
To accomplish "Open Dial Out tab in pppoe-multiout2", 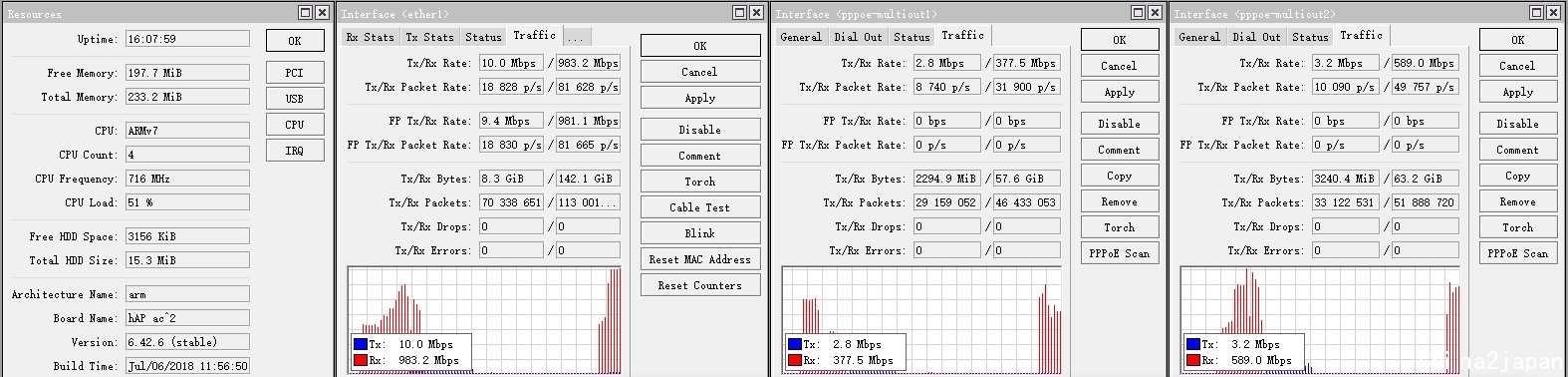I will [x=1257, y=37].
